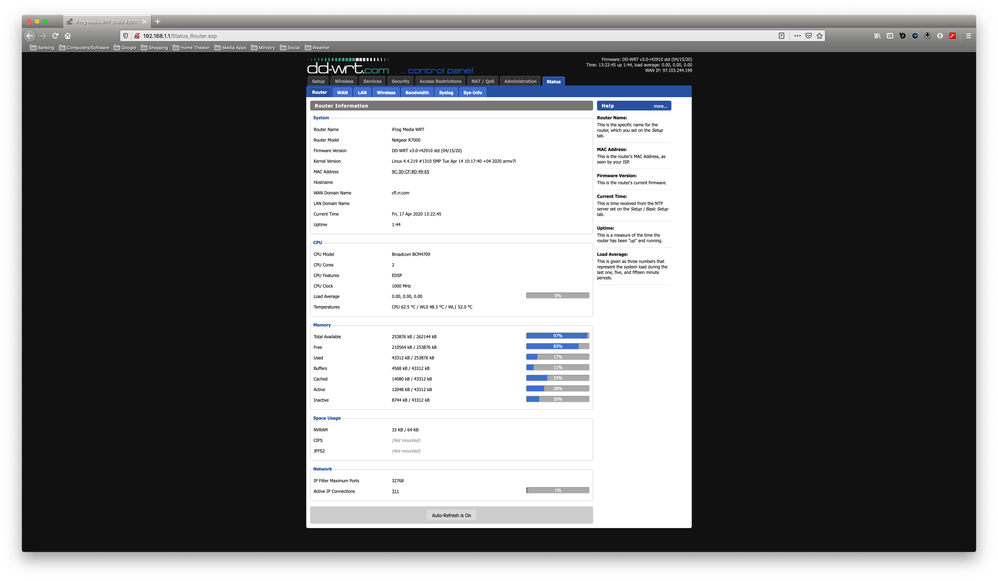Click the browser Back arrow
The height and width of the screenshot is (581, 998).
[x=30, y=35]
